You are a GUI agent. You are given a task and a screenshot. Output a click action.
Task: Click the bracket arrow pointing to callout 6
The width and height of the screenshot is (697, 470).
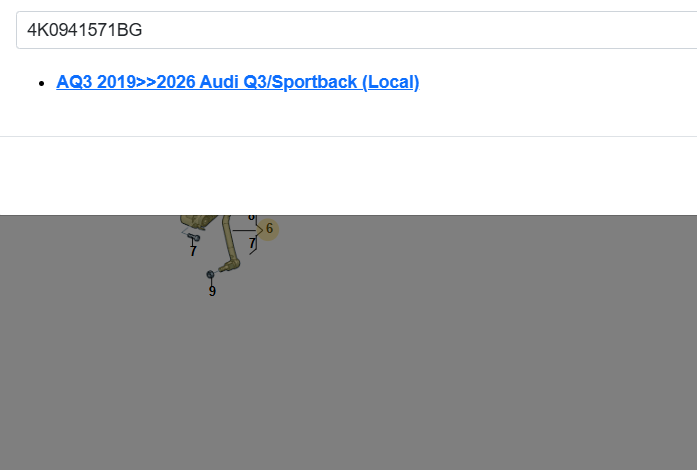(x=259, y=230)
